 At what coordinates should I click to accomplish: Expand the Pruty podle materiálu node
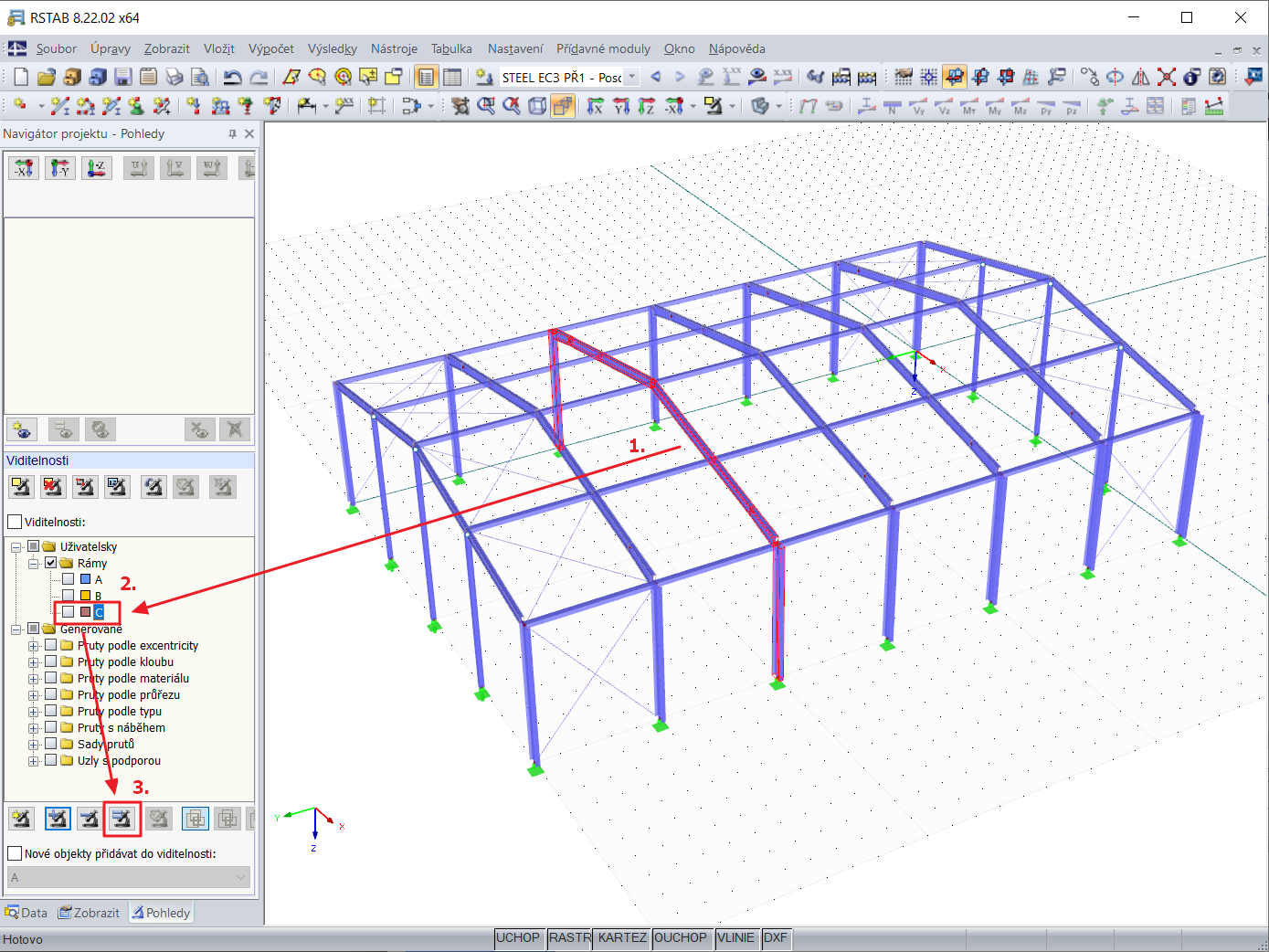[x=34, y=679]
